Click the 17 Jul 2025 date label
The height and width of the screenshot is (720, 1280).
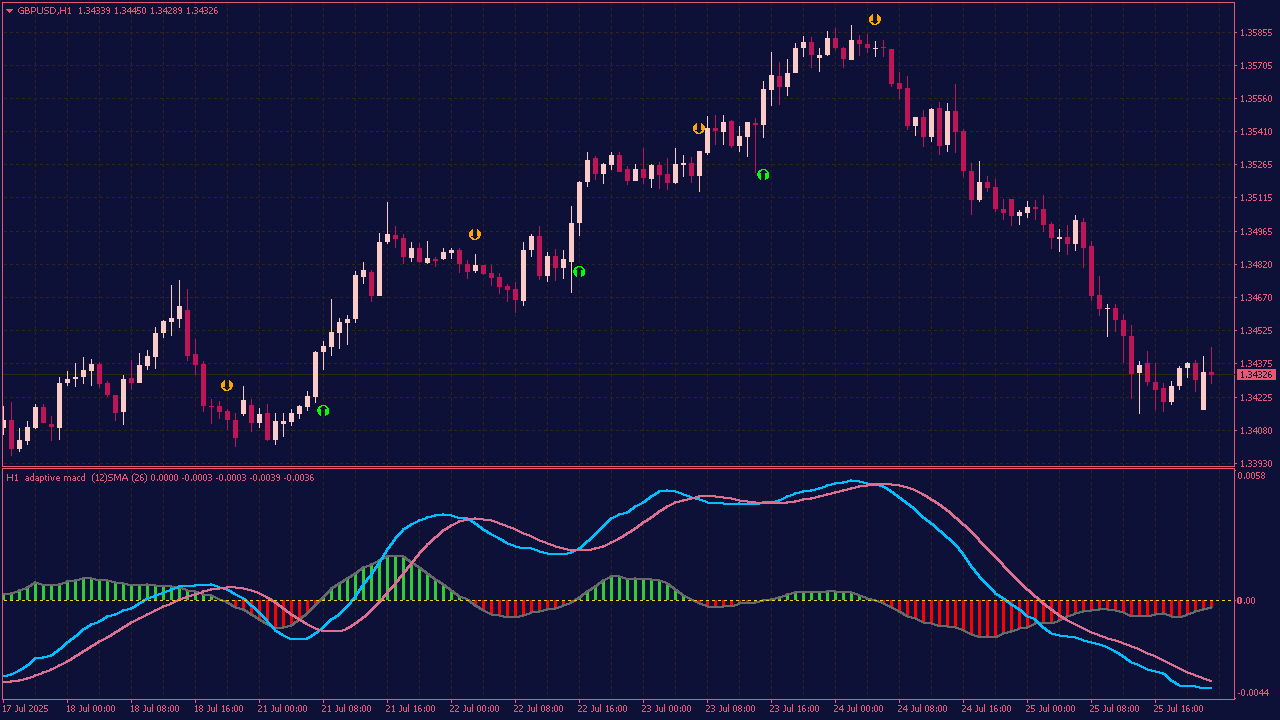pyautogui.click(x=26, y=709)
